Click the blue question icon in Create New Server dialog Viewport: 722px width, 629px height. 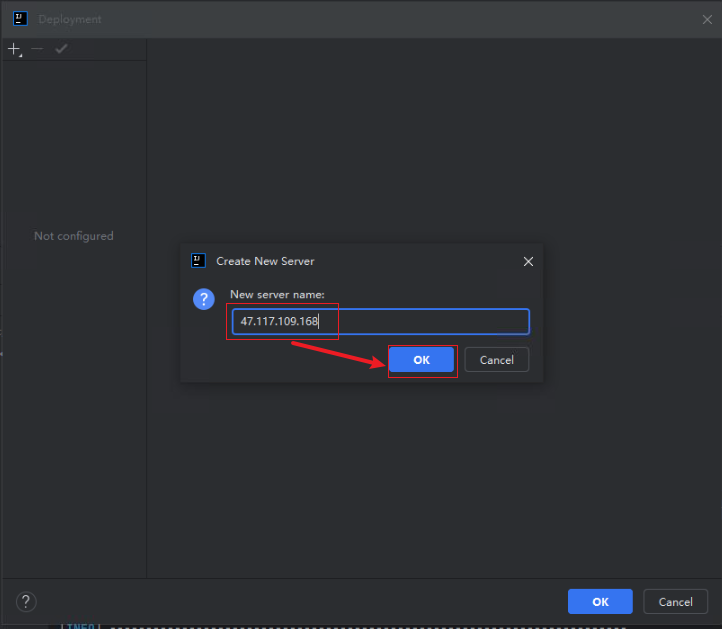pyautogui.click(x=204, y=299)
